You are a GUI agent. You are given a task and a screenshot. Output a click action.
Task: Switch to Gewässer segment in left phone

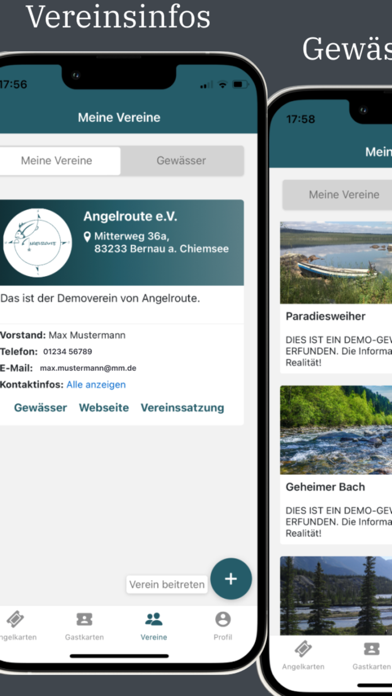182,161
